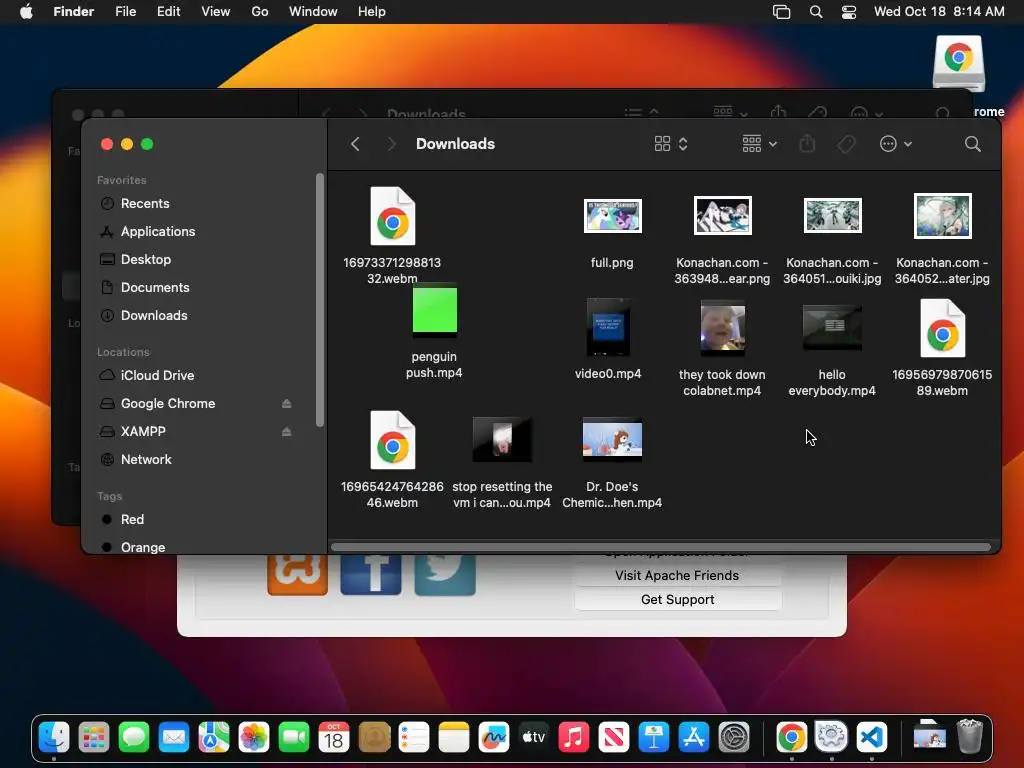Viewport: 1024px width, 768px height.
Task: Click the Edit Tags toolbar icon
Action: coord(846,144)
